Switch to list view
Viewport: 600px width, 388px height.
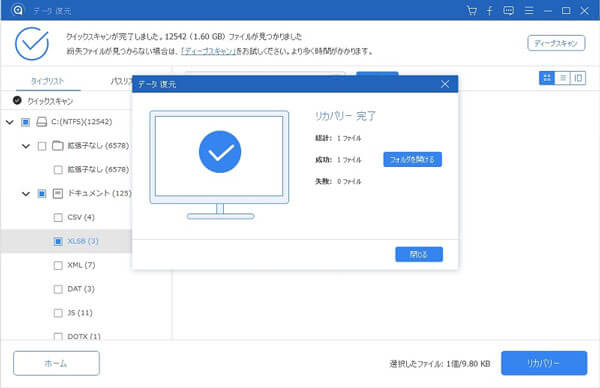[562, 78]
